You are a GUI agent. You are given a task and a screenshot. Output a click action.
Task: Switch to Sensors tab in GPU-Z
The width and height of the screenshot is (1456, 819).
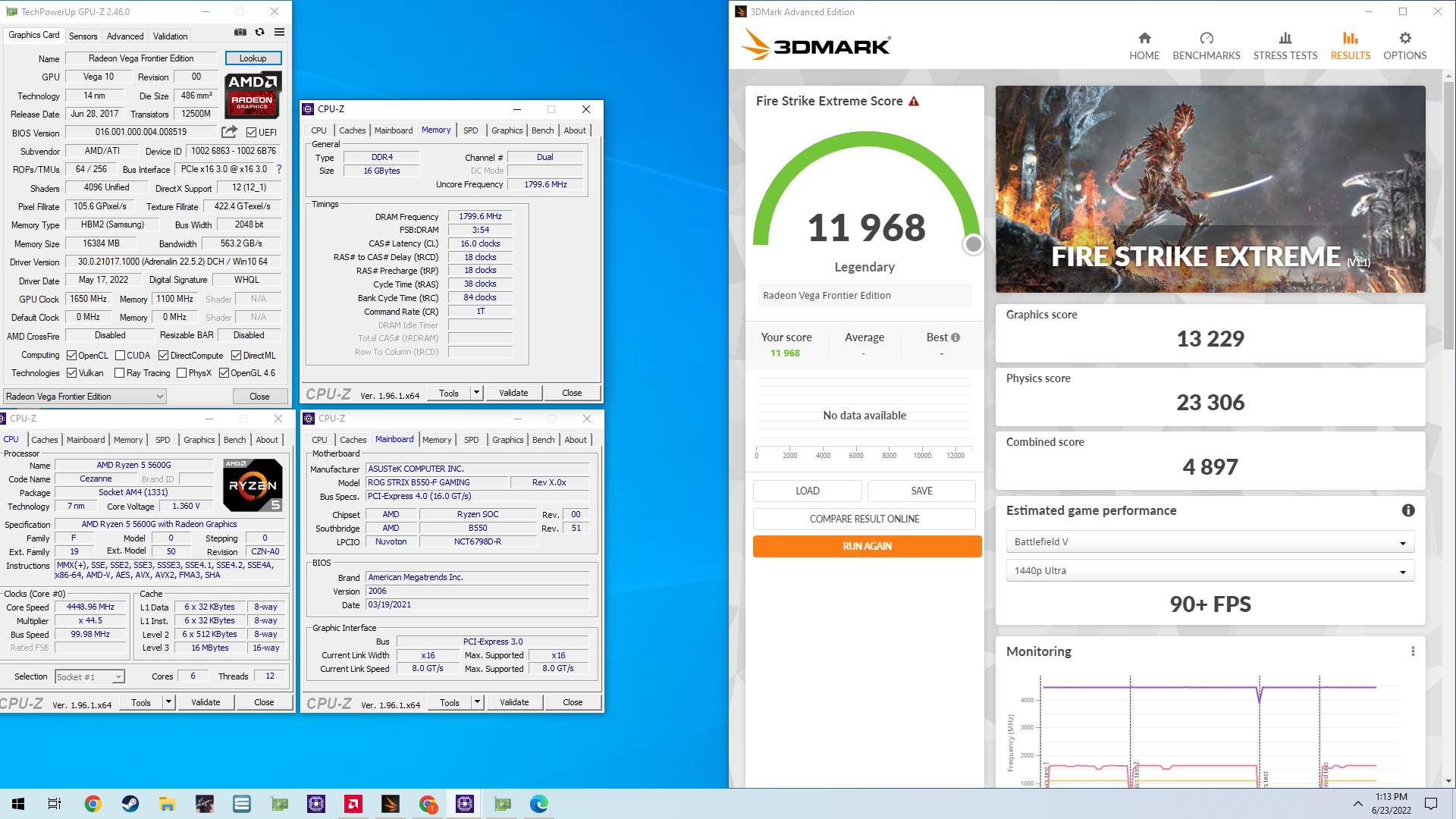coord(83,36)
